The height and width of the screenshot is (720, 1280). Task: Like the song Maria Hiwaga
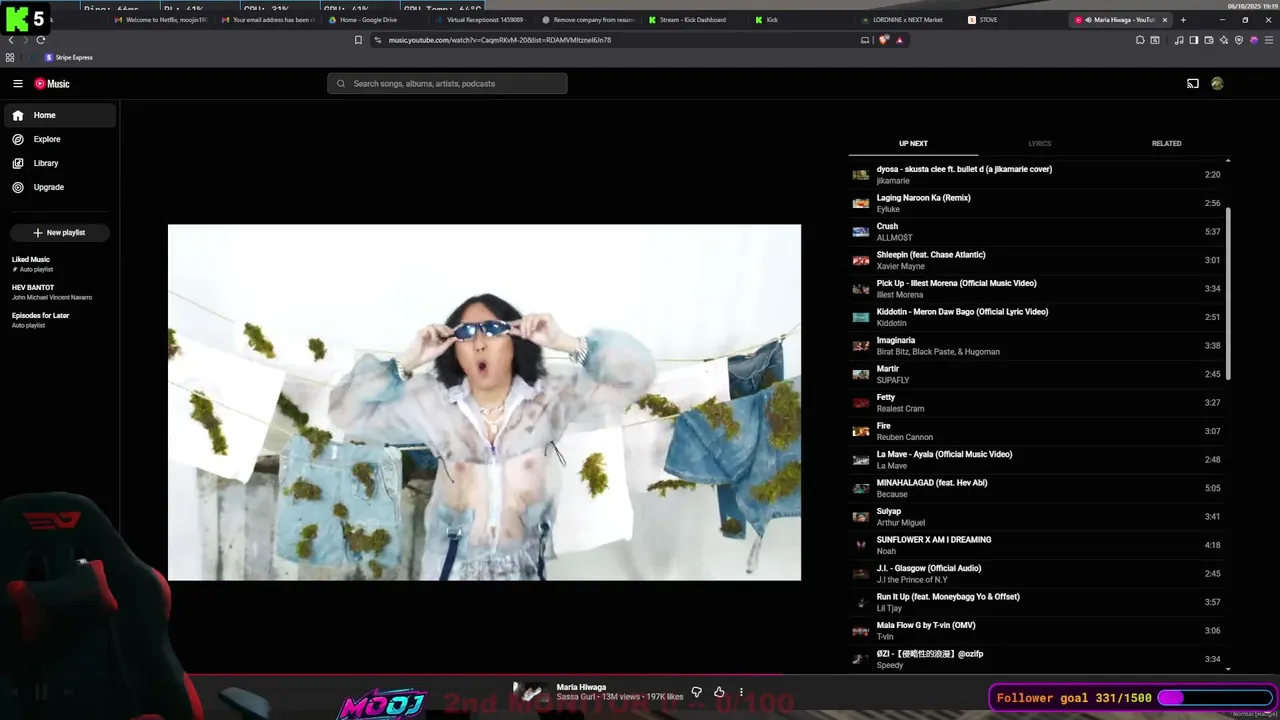click(719, 692)
